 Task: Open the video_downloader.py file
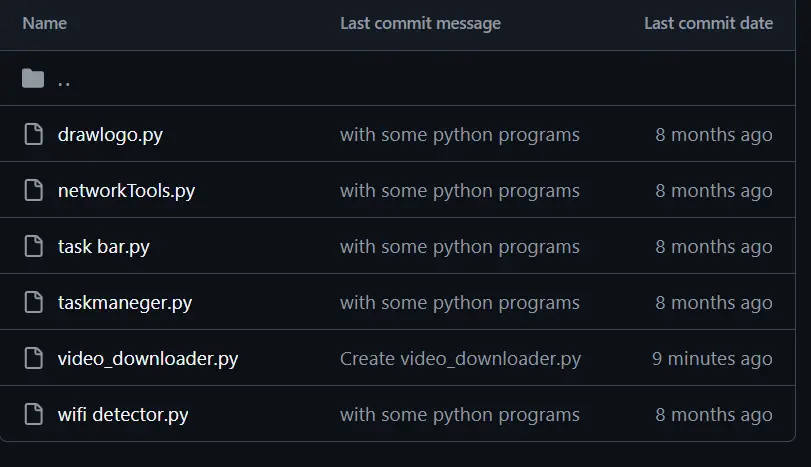pos(148,358)
